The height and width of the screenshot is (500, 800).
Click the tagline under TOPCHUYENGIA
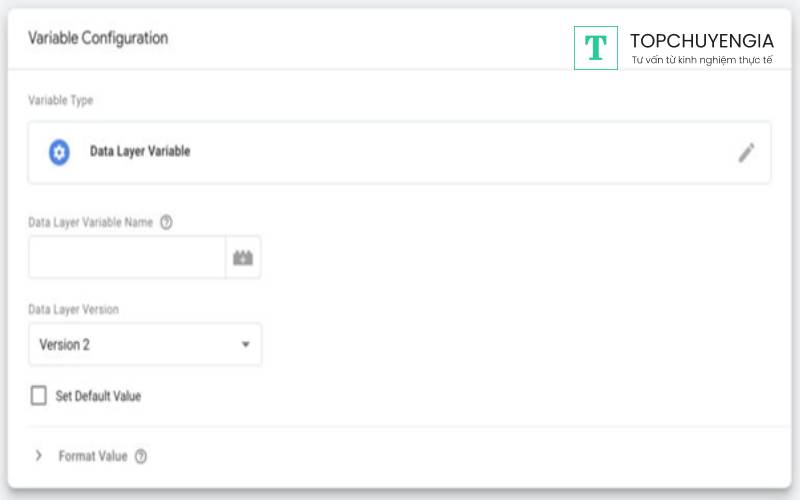[x=702, y=60]
